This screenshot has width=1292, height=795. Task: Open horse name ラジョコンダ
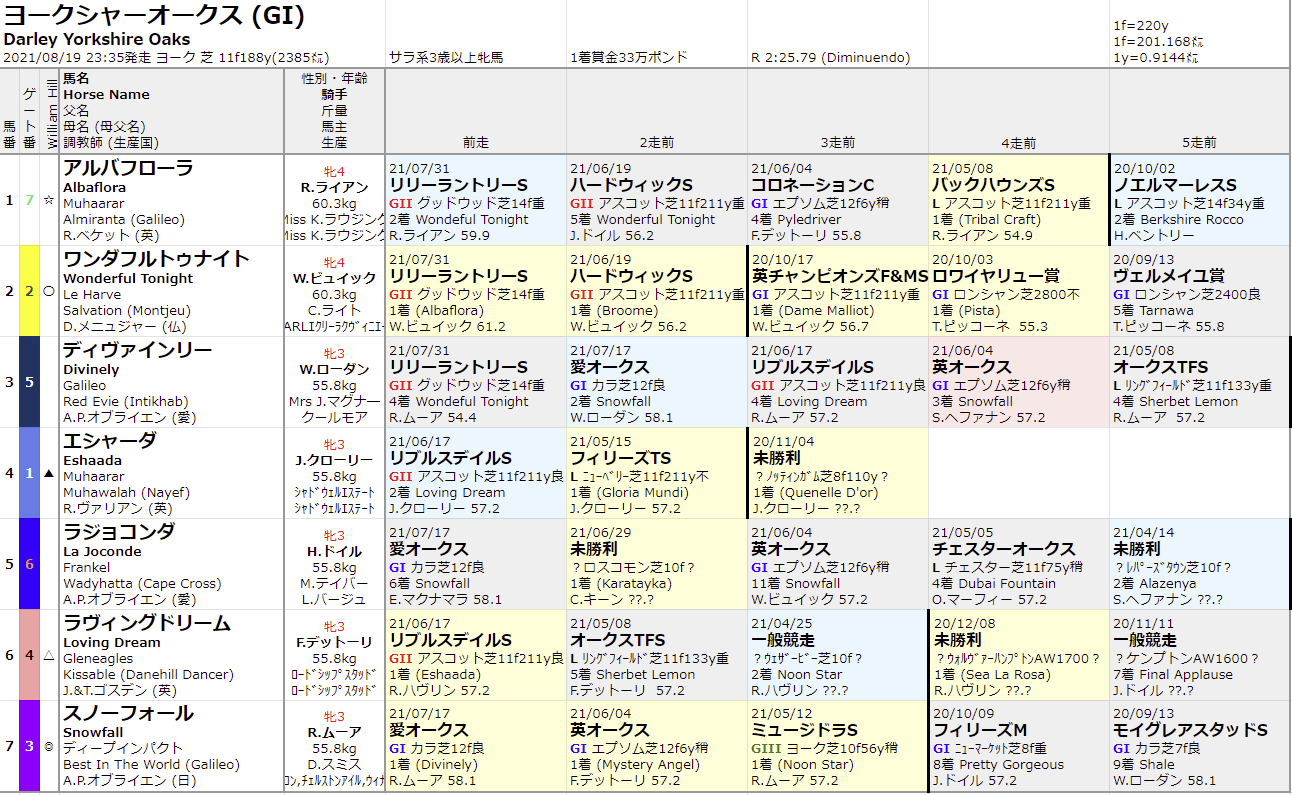pyautogui.click(x=119, y=532)
